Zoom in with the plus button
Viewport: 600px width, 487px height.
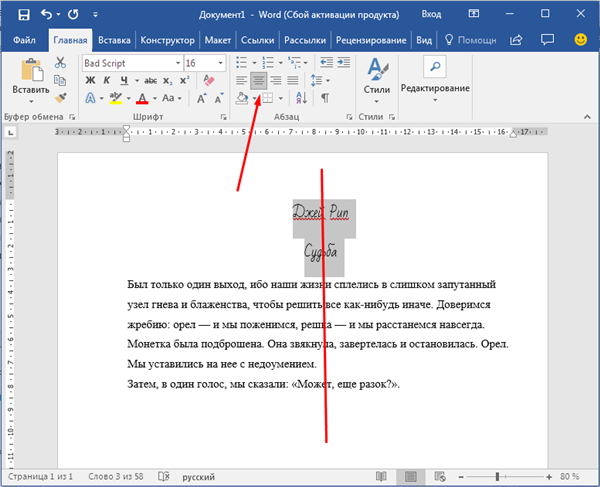tap(549, 477)
